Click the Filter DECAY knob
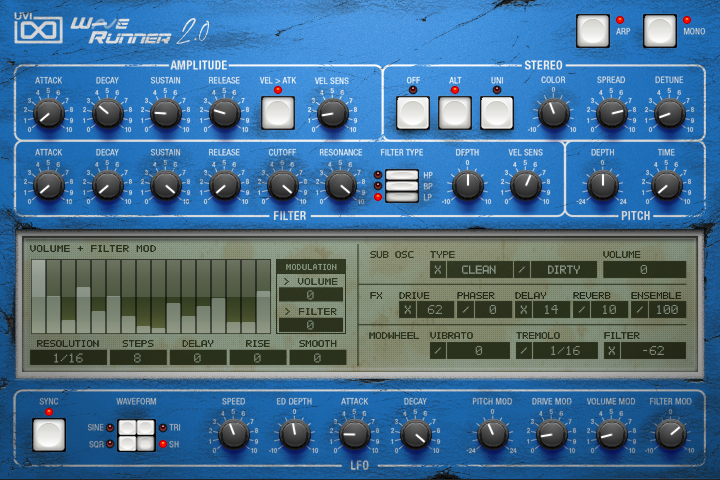Viewport: 720px width, 480px height. tap(107, 186)
